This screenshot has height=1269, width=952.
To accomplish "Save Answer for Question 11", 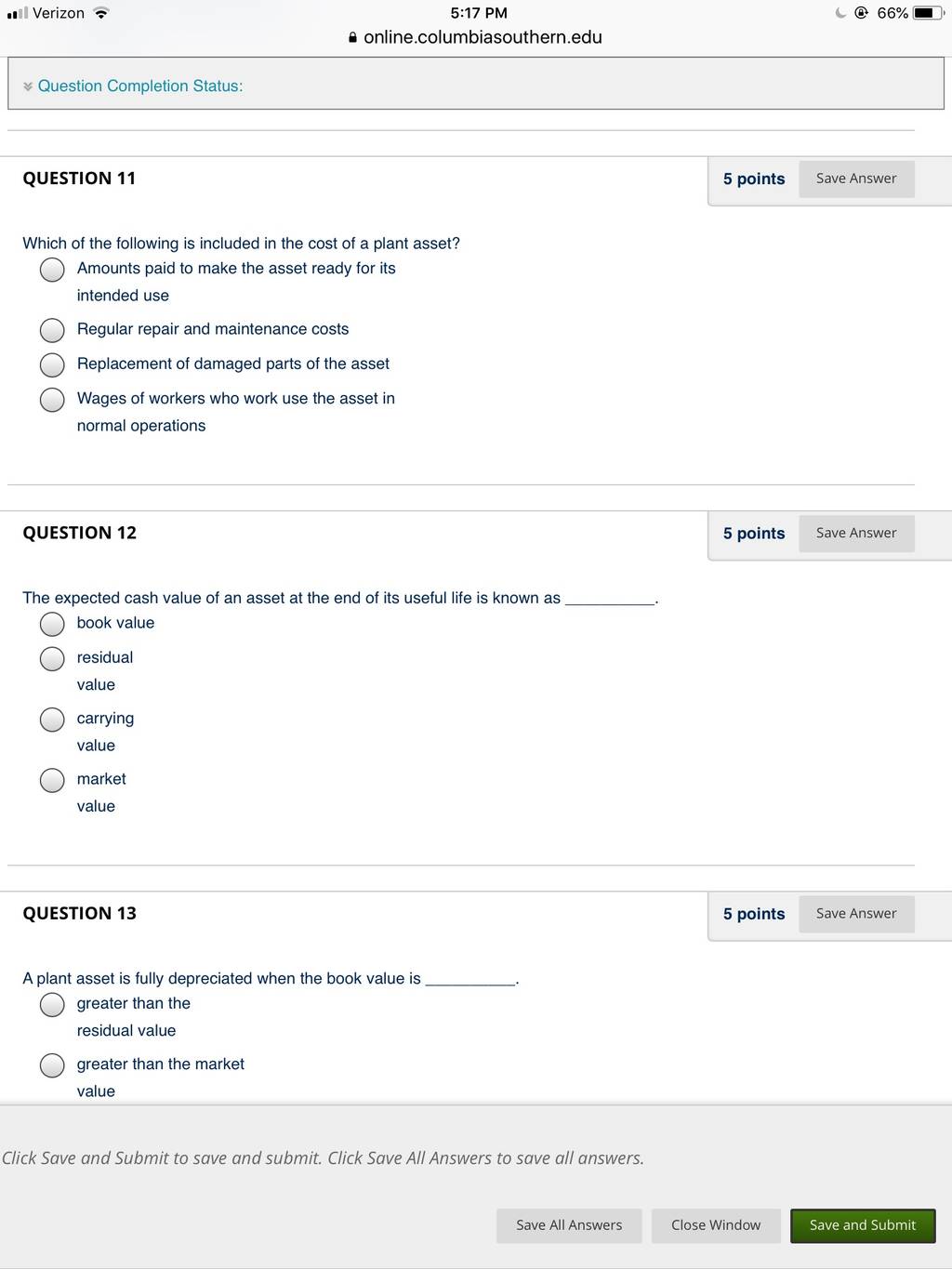I will click(x=856, y=178).
